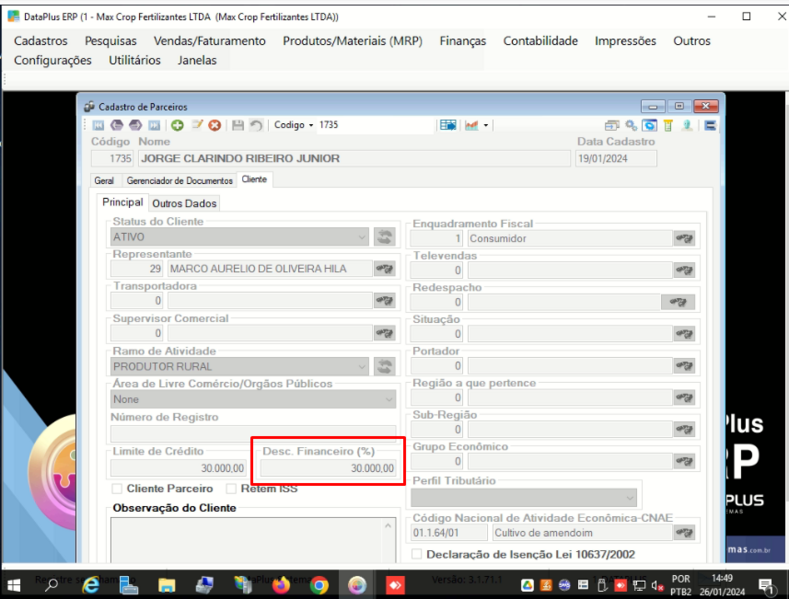Open the Utilitários menu
Viewport: 789px width, 599px height.
pyautogui.click(x=135, y=60)
